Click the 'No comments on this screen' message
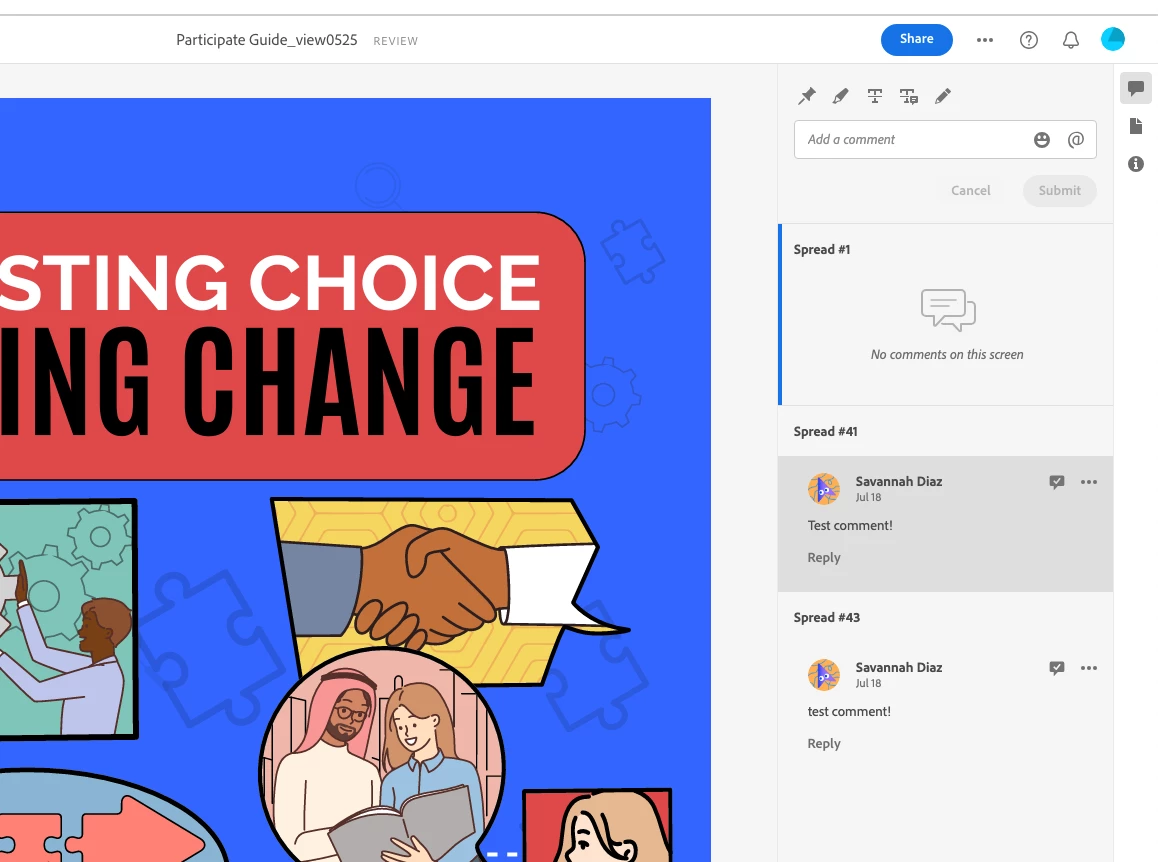Viewport: 1158px width, 862px height. tap(947, 355)
